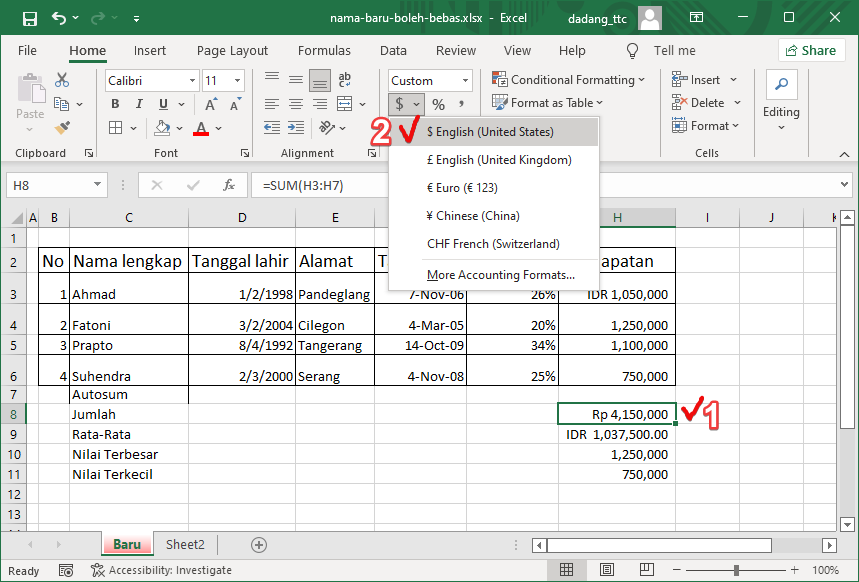Toggle underline formatting
This screenshot has width=859, height=582.
click(x=162, y=103)
